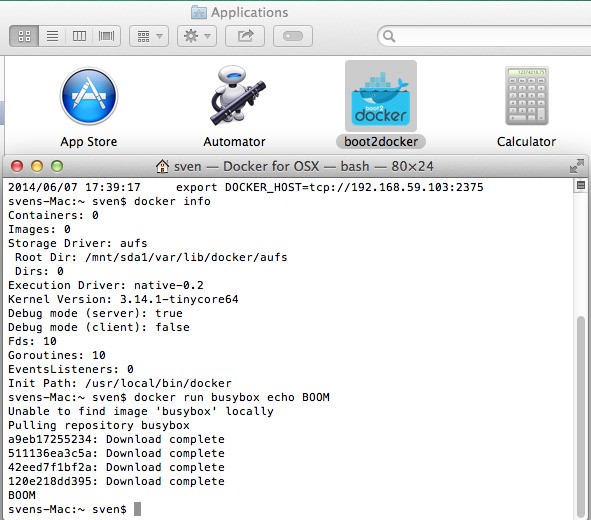Click the Terminal split pane button
The height and width of the screenshot is (520, 591).
pos(581,185)
